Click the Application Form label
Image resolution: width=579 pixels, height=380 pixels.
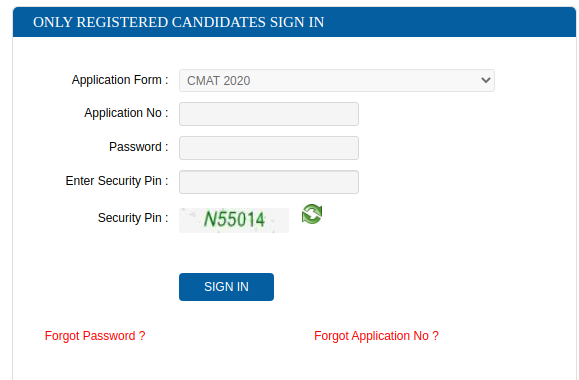120,80
